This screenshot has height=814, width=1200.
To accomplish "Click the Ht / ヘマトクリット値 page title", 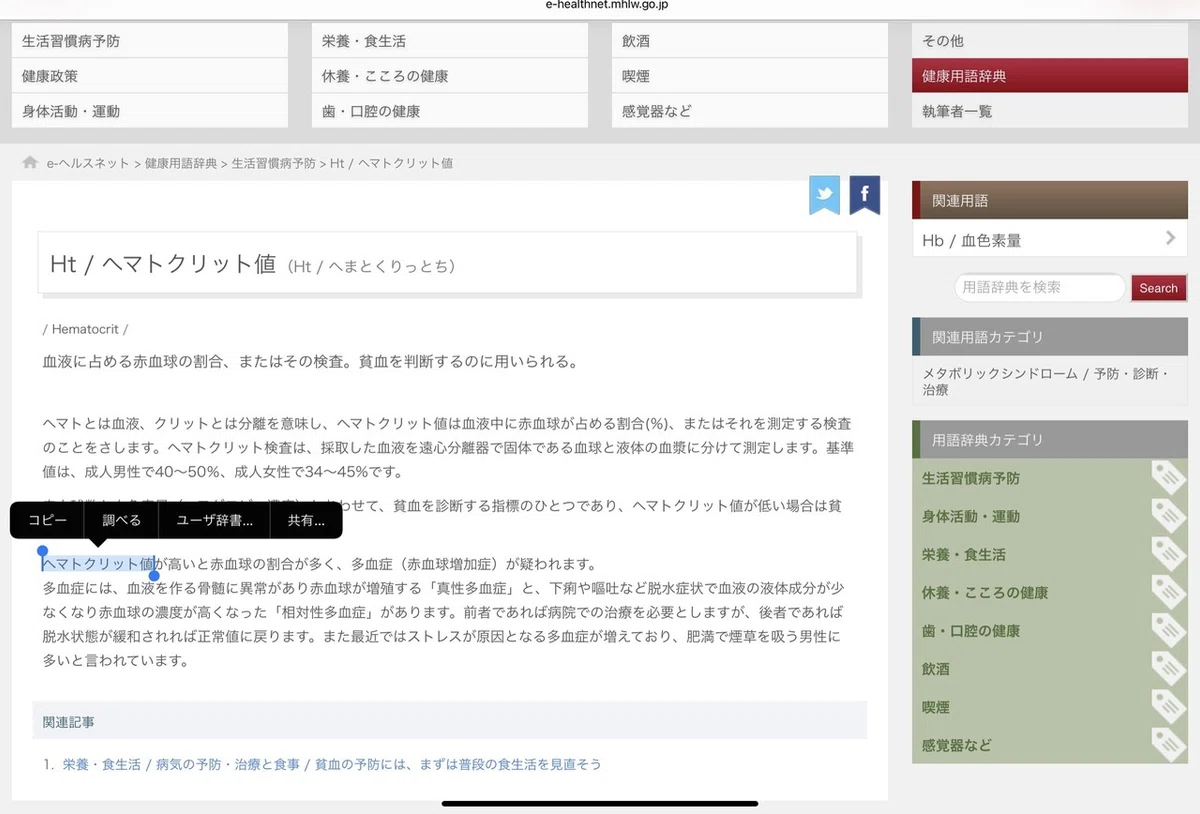I will click(x=162, y=264).
